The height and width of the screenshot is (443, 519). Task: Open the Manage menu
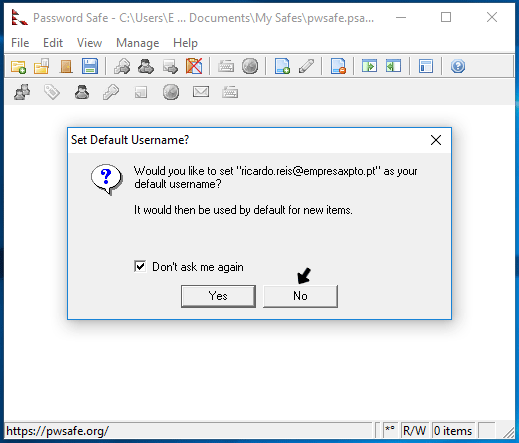pyautogui.click(x=138, y=43)
